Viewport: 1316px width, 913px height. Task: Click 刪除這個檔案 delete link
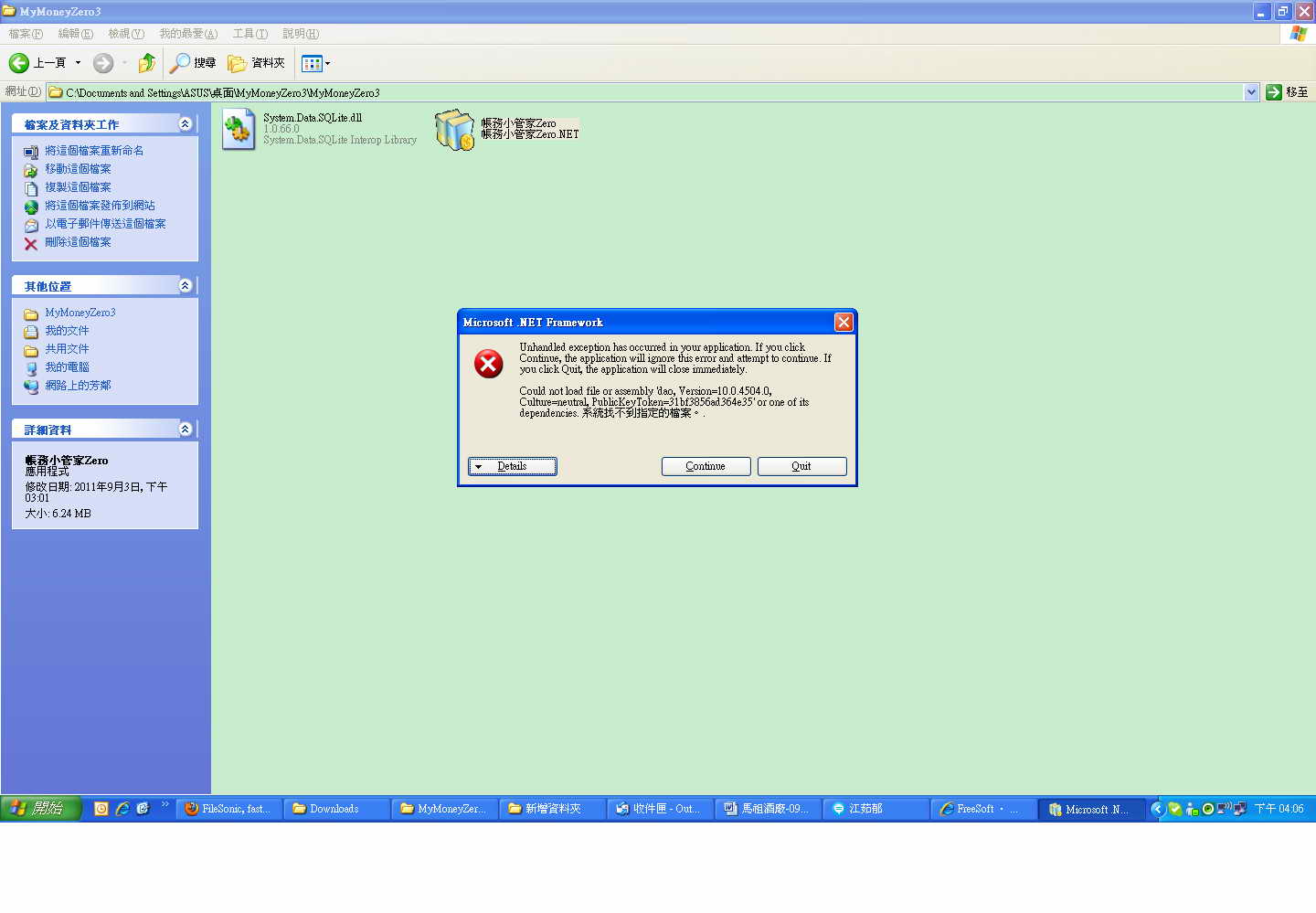78,242
